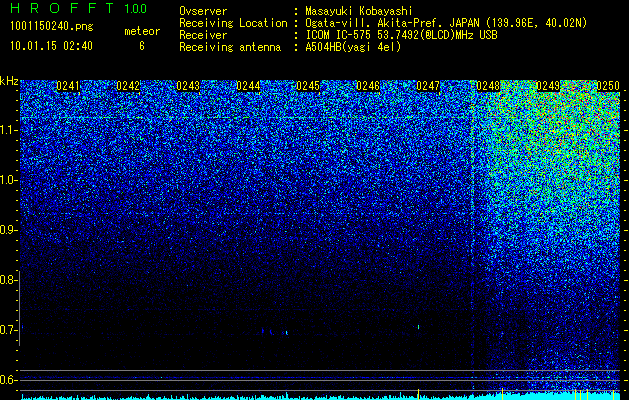Viewport: 629px width, 400px height.
Task: Click the 0241 time marker
Action: pos(68,86)
